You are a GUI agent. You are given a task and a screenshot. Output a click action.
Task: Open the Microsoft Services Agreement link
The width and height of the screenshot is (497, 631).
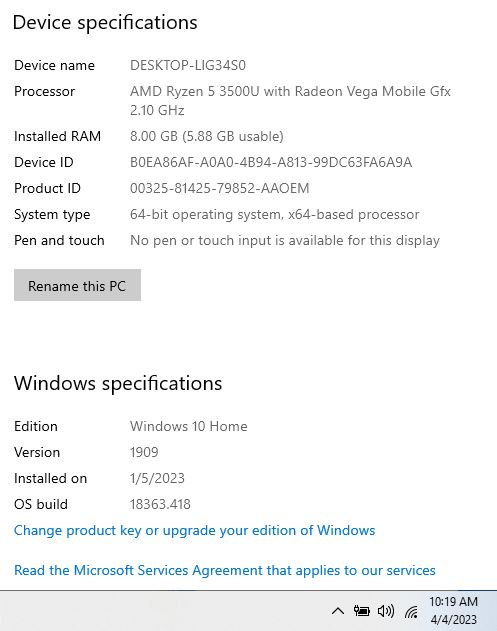[225, 570]
